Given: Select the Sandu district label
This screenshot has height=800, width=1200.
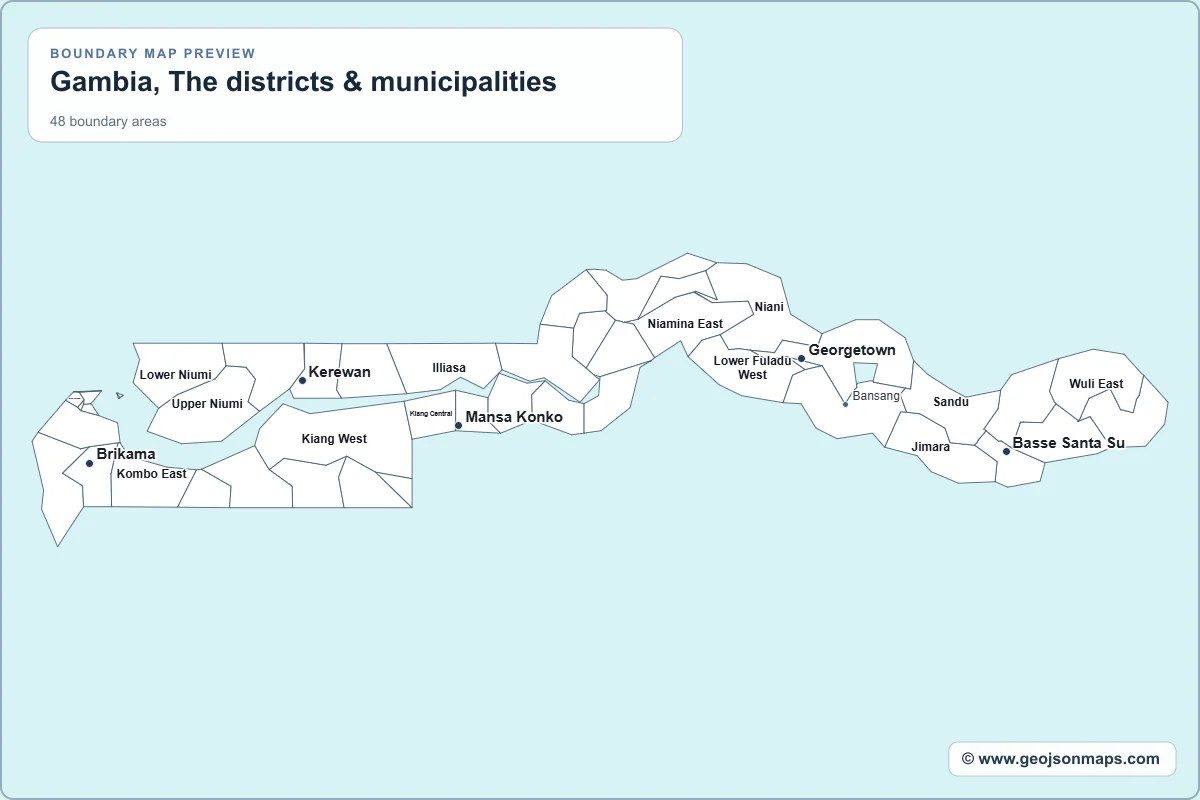Looking at the screenshot, I should click(x=951, y=402).
